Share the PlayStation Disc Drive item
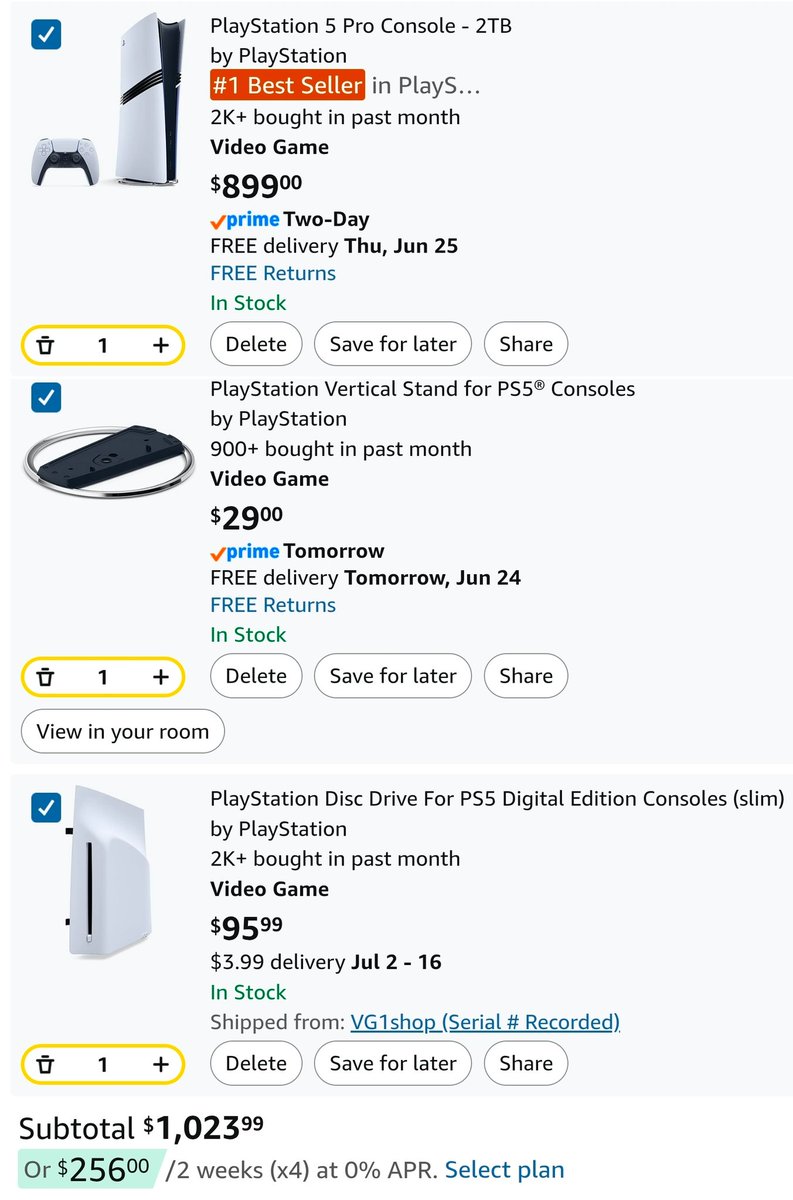Image resolution: width=793 pixels, height=1200 pixels. pyautogui.click(x=526, y=1063)
